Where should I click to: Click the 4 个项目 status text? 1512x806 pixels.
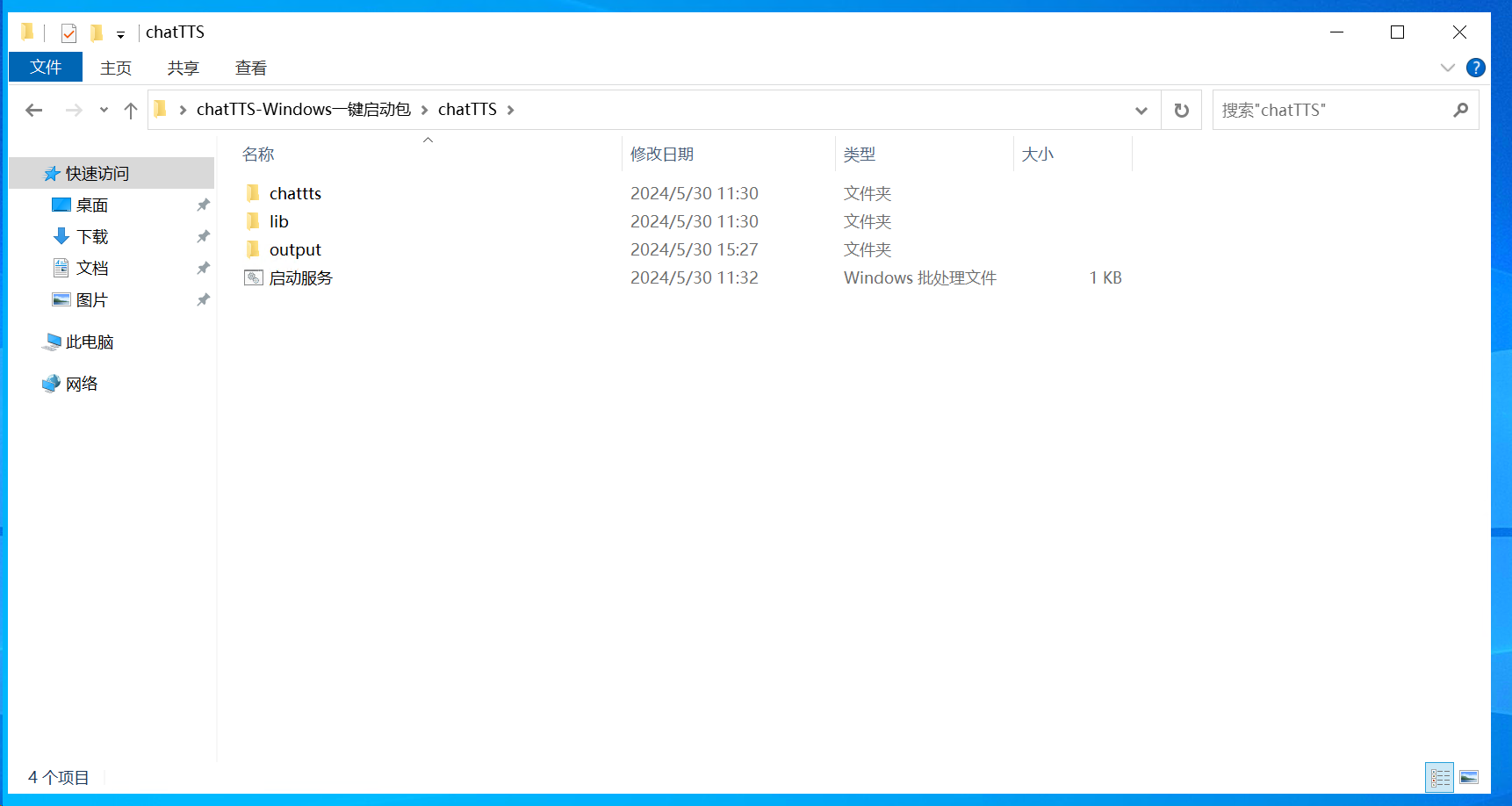pos(58,777)
